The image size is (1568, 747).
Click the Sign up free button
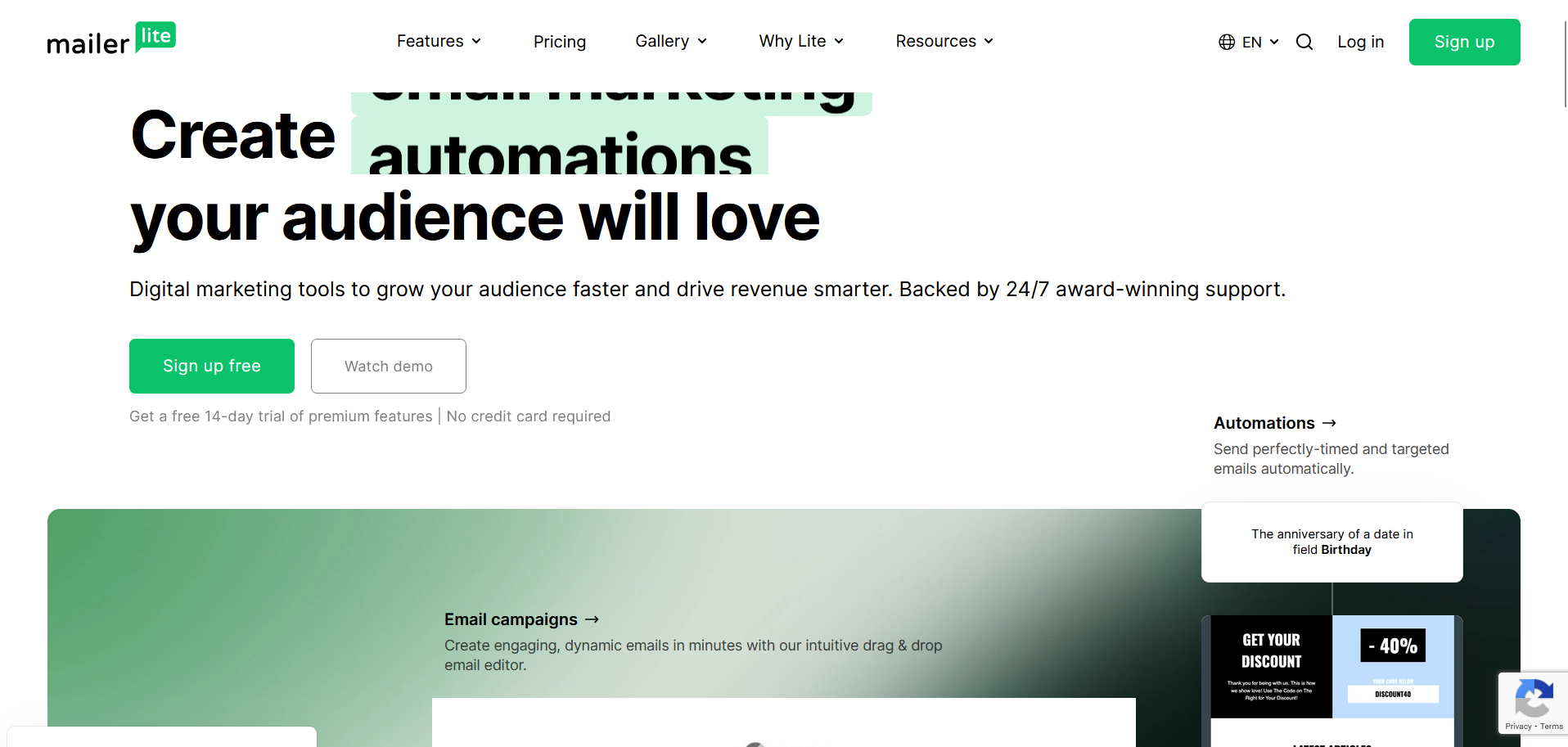coord(212,366)
